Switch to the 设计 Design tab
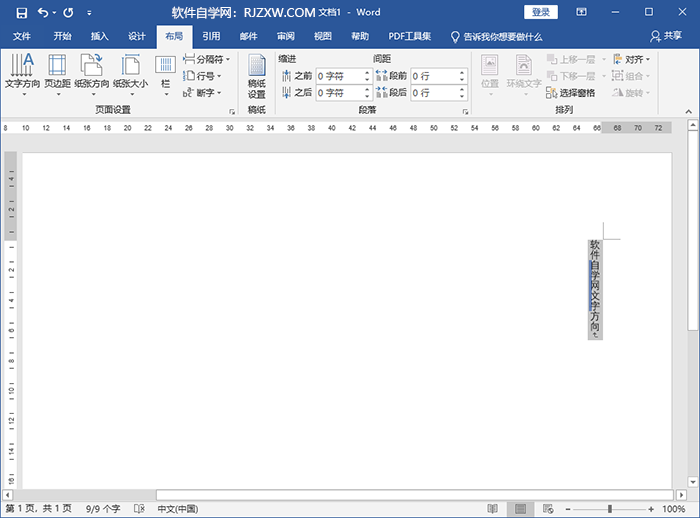 pos(137,36)
